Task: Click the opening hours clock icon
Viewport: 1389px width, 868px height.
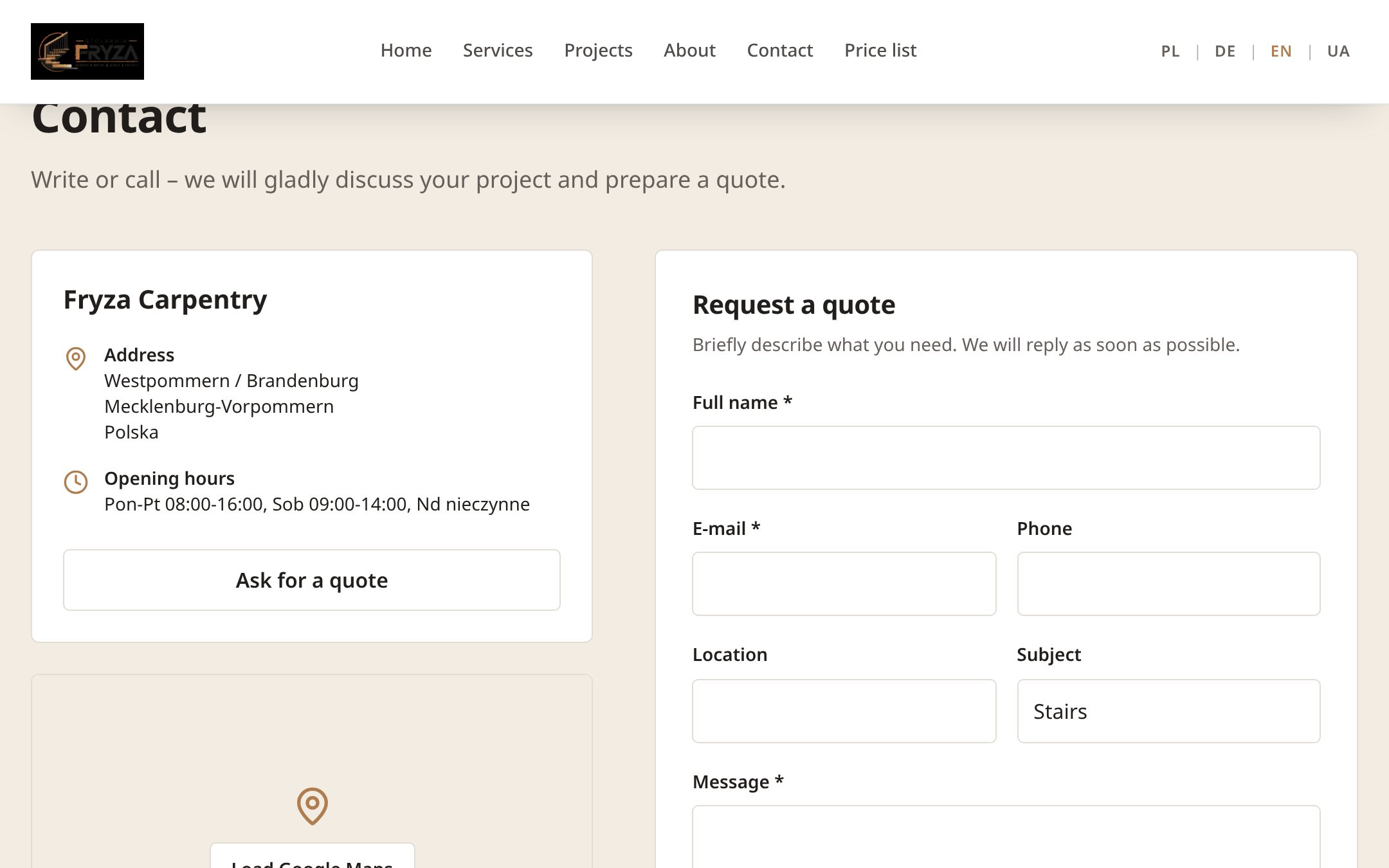Action: point(76,482)
